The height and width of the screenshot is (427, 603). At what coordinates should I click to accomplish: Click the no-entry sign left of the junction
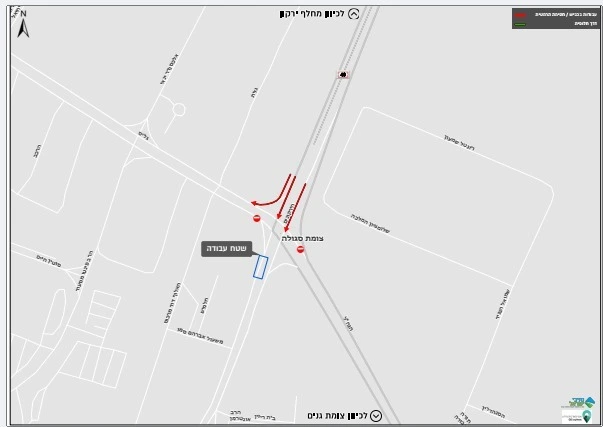257,219
